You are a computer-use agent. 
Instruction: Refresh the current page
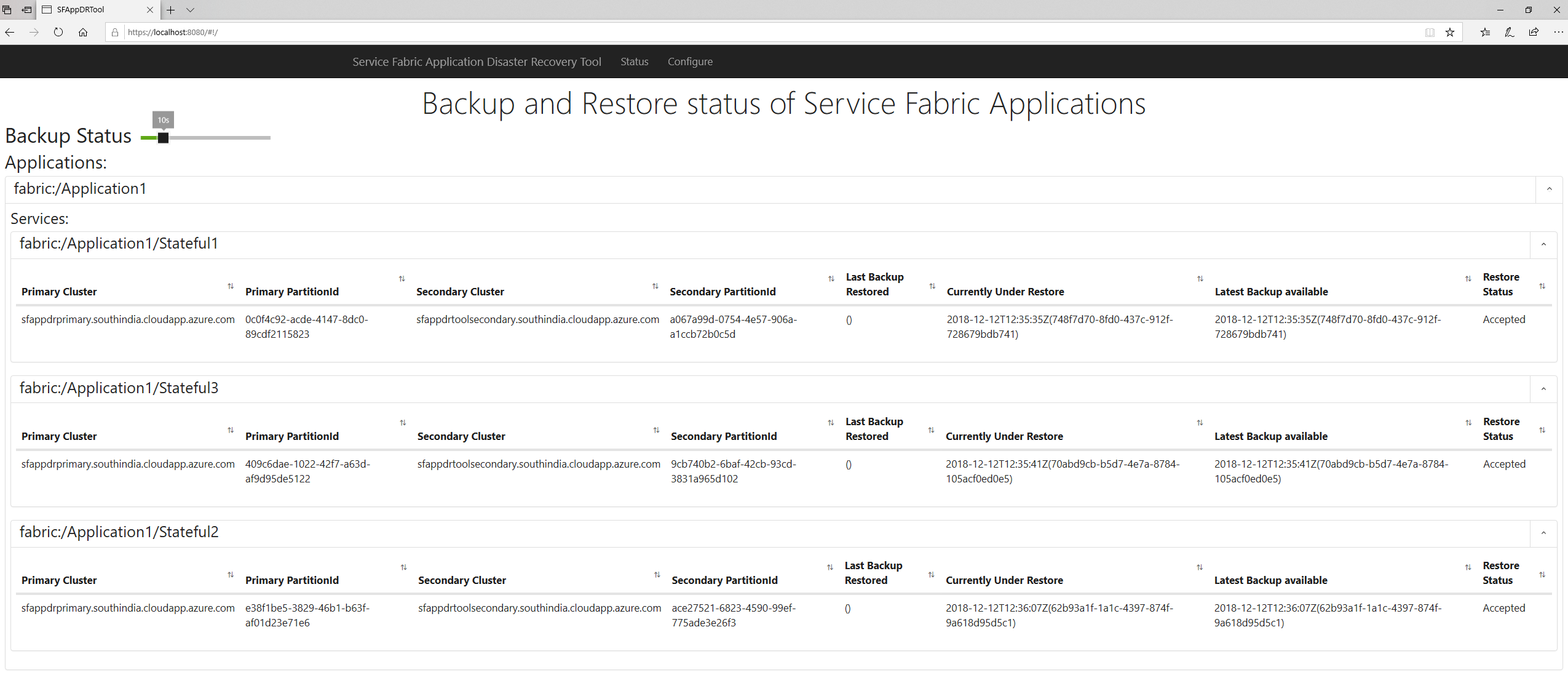58,32
